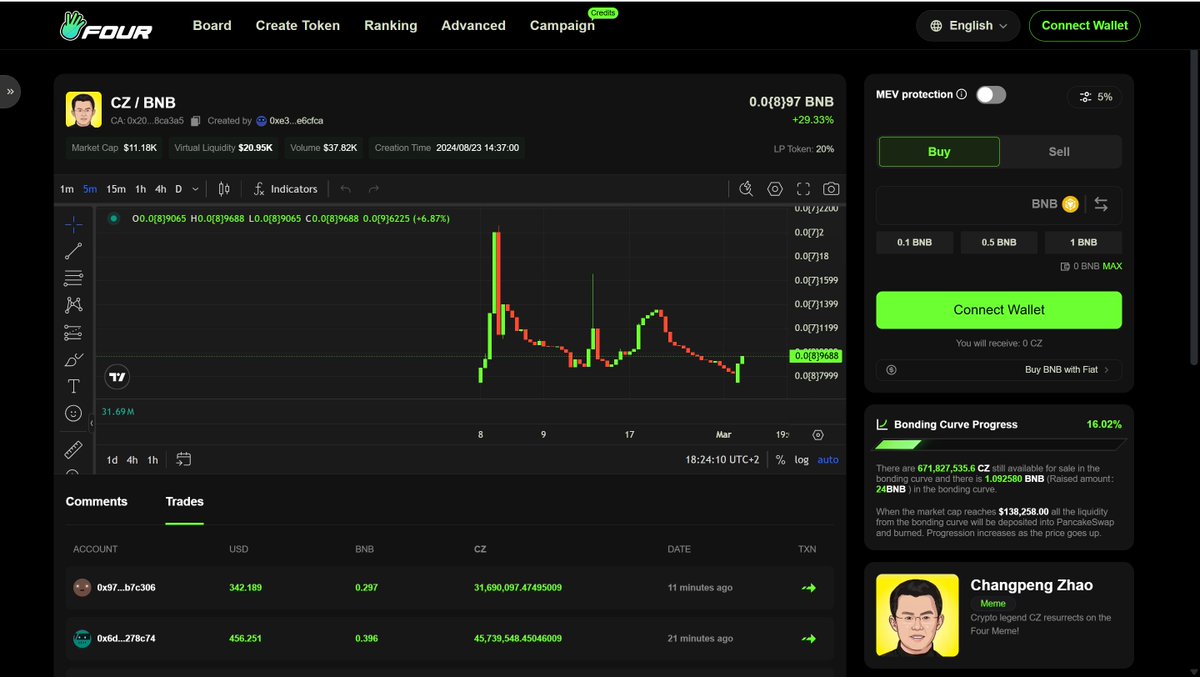This screenshot has height=677, width=1200.
Task: Open the go to date calendar icon
Action: pyautogui.click(x=183, y=460)
